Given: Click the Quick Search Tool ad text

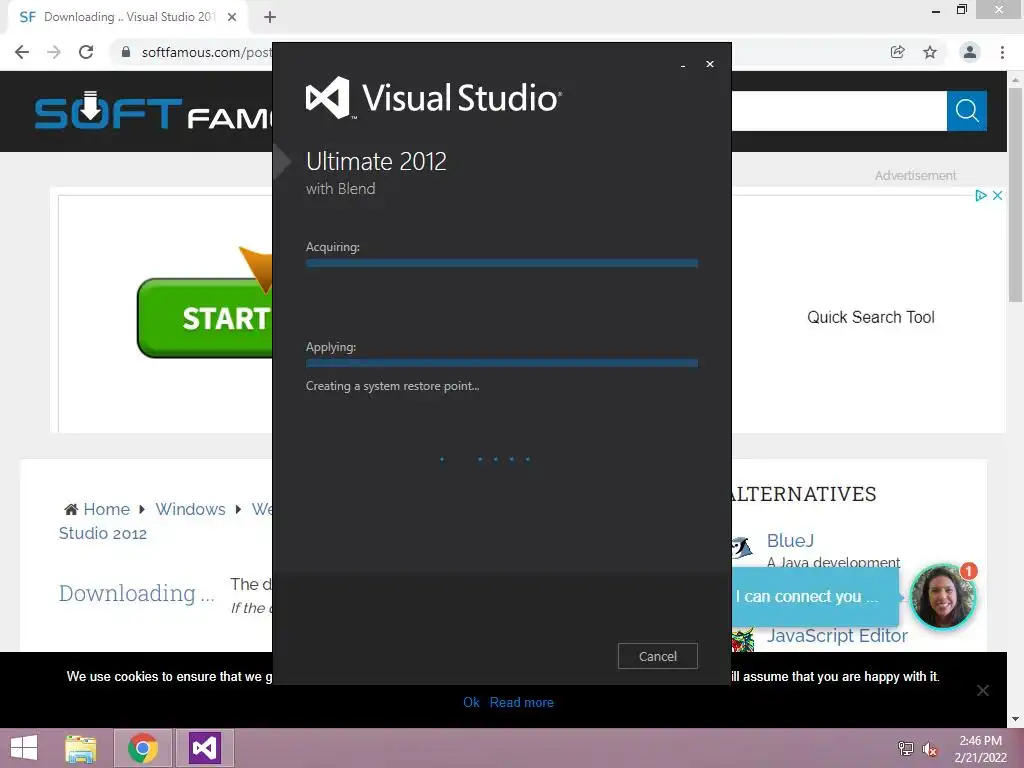Looking at the screenshot, I should click(x=871, y=317).
